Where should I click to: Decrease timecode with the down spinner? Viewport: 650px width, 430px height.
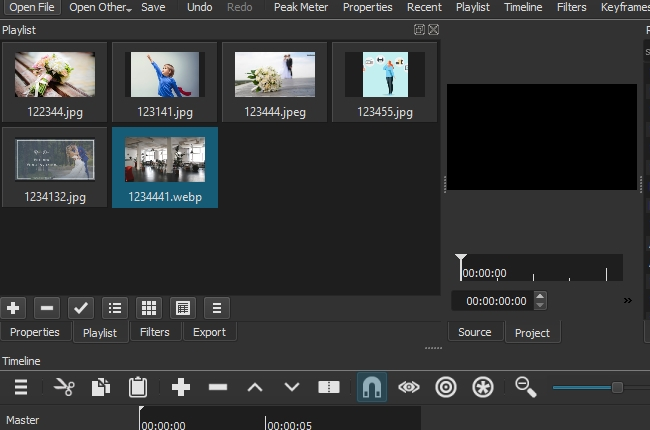tap(540, 306)
